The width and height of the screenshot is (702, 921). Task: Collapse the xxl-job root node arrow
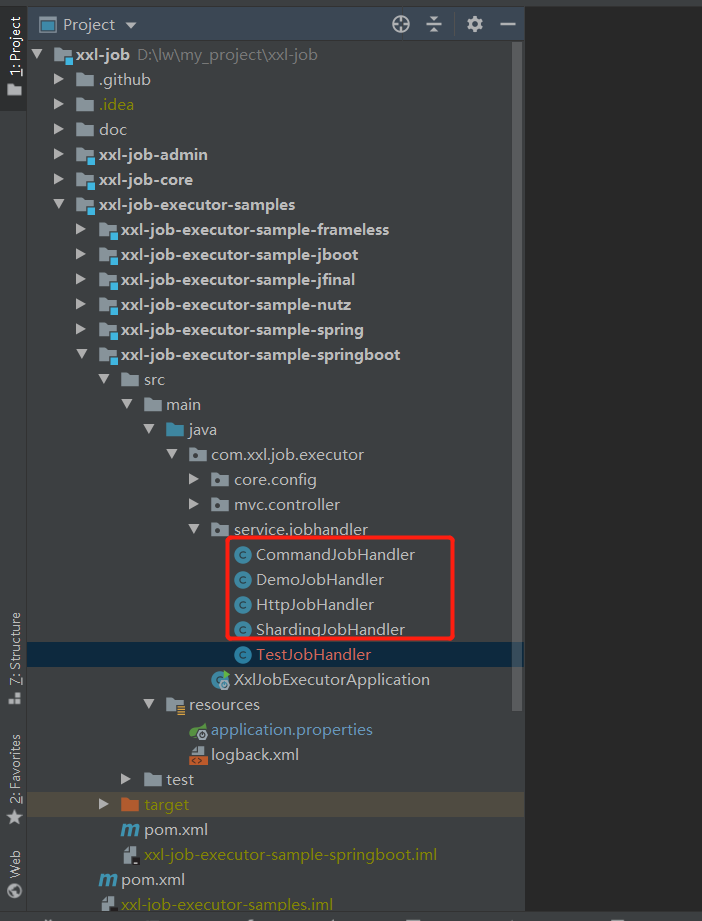pos(38,54)
